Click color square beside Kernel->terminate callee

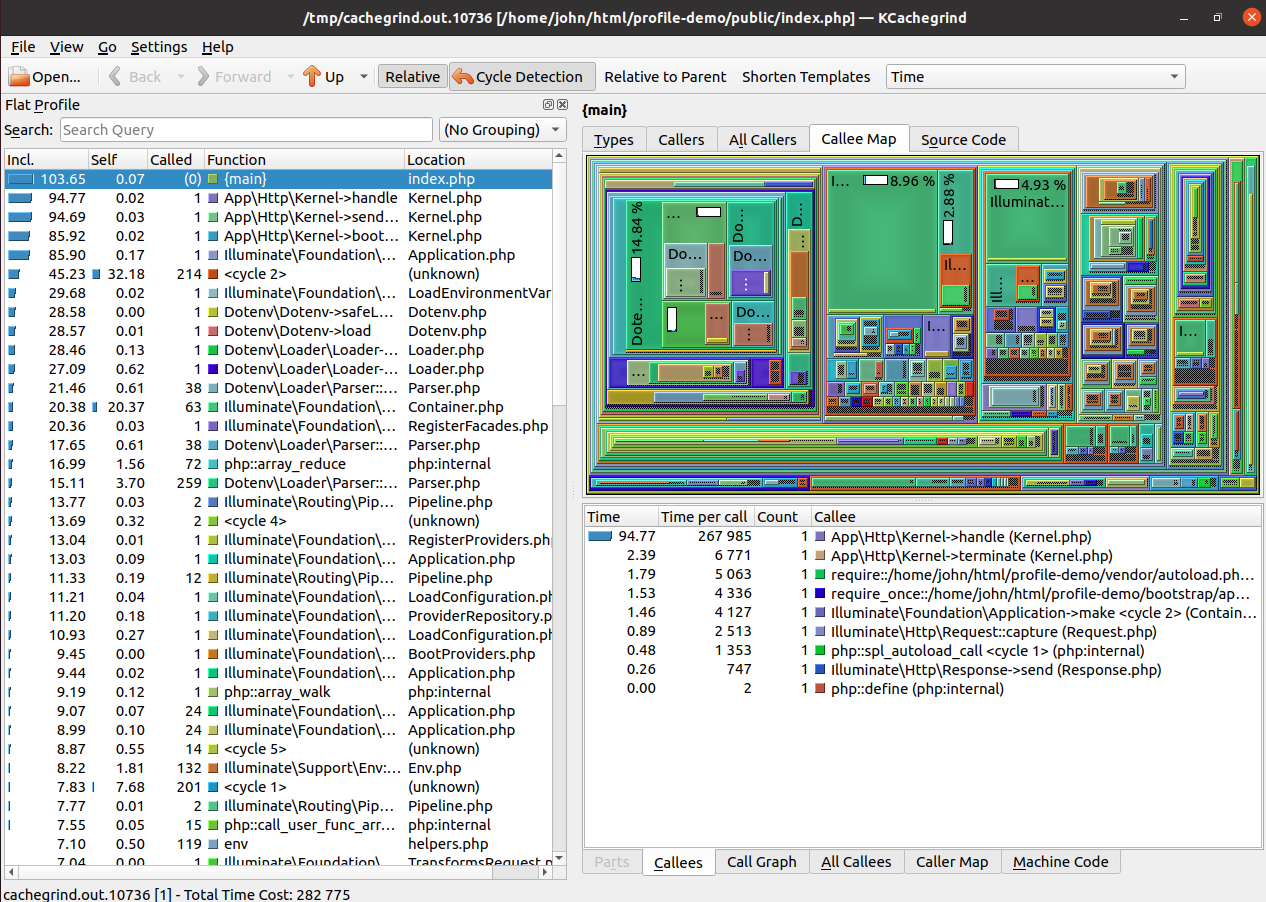pyautogui.click(x=821, y=556)
